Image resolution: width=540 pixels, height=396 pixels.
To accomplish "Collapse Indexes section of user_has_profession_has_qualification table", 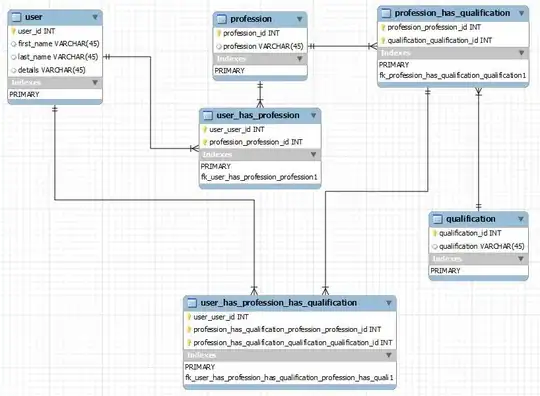I will coord(389,355).
